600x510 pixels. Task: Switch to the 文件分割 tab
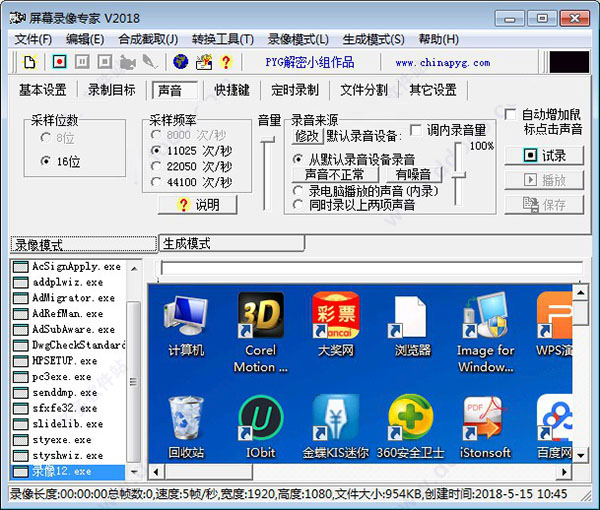tap(364, 90)
